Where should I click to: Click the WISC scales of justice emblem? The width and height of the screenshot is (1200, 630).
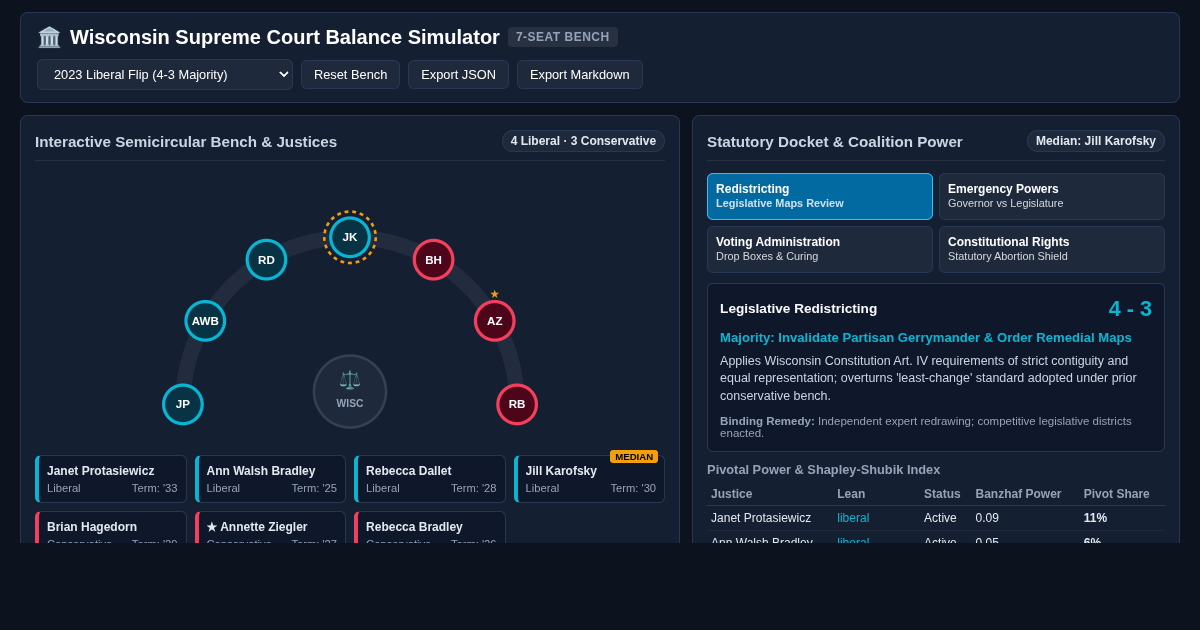coord(350,391)
